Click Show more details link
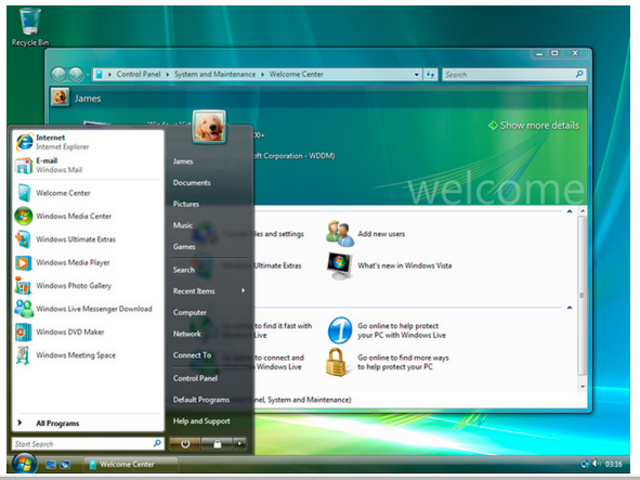The height and width of the screenshot is (480, 640). [x=534, y=125]
